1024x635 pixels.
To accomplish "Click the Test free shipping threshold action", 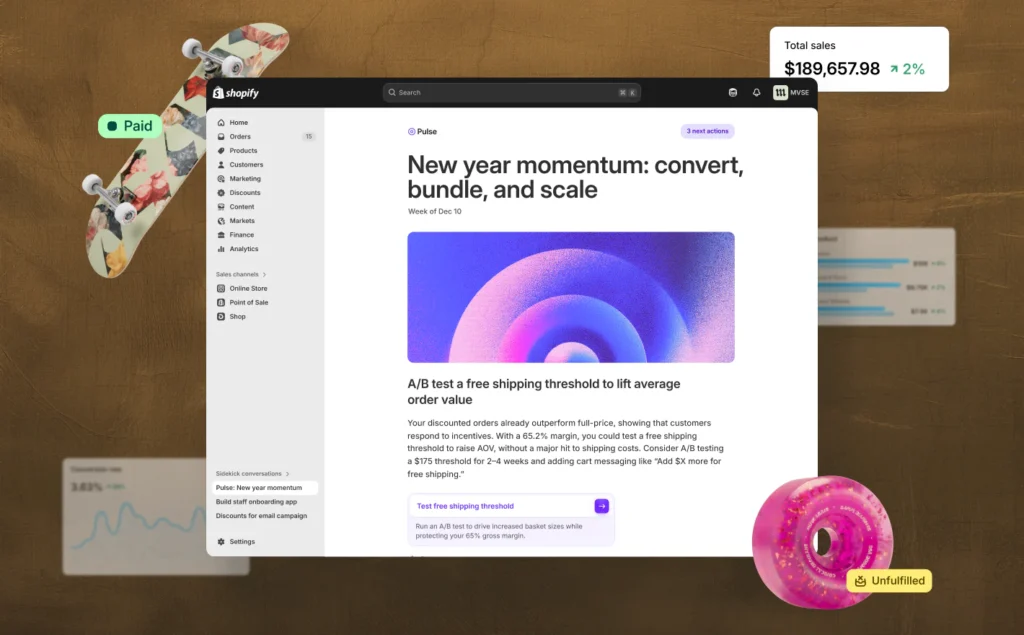I will pos(465,506).
